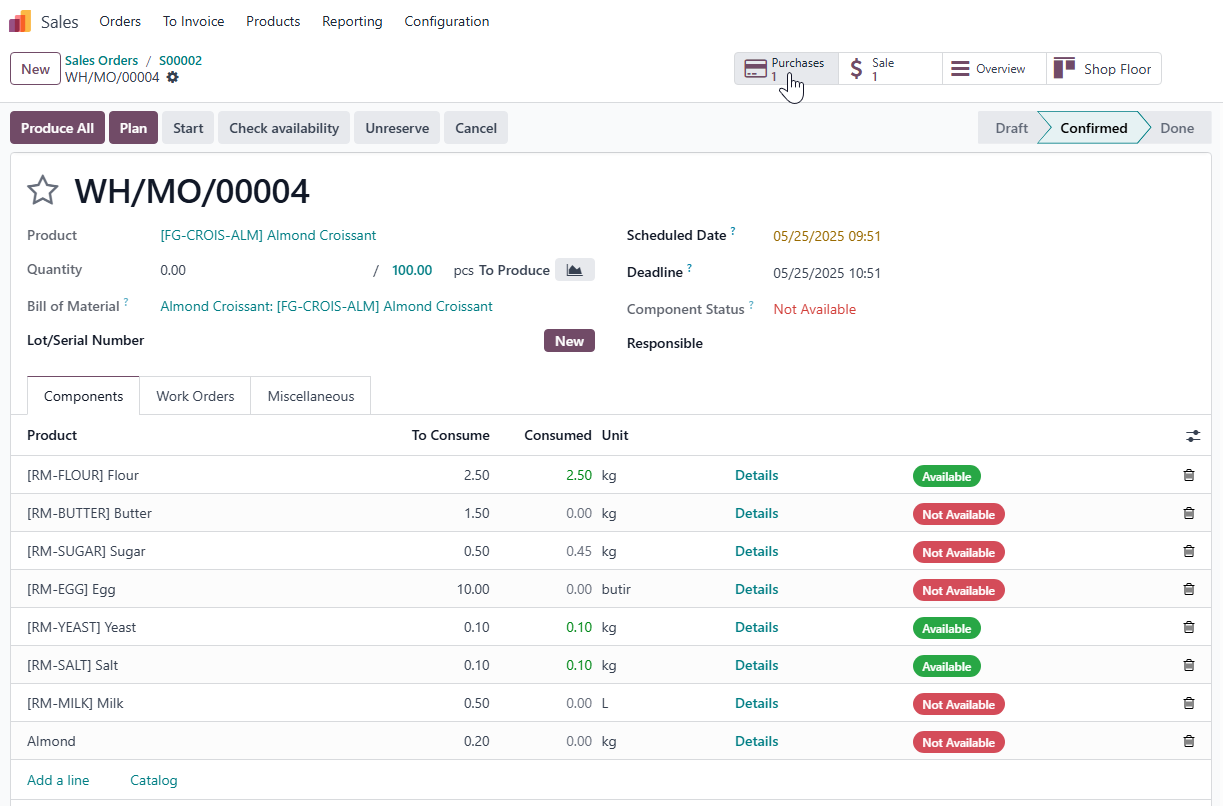Screen dimensions: 1223x806
Task: Open the Overview smart button
Action: 994,69
